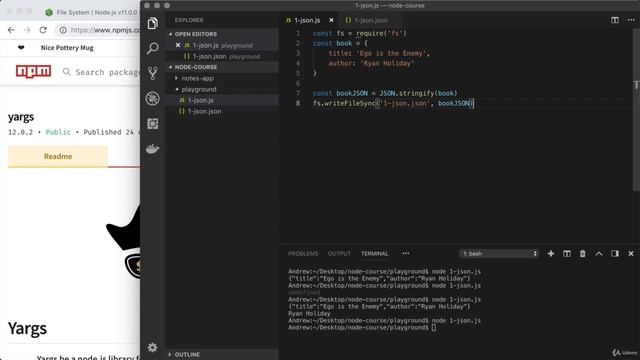The width and height of the screenshot is (640, 360).
Task: Reload the page in the browser
Action: [43, 30]
